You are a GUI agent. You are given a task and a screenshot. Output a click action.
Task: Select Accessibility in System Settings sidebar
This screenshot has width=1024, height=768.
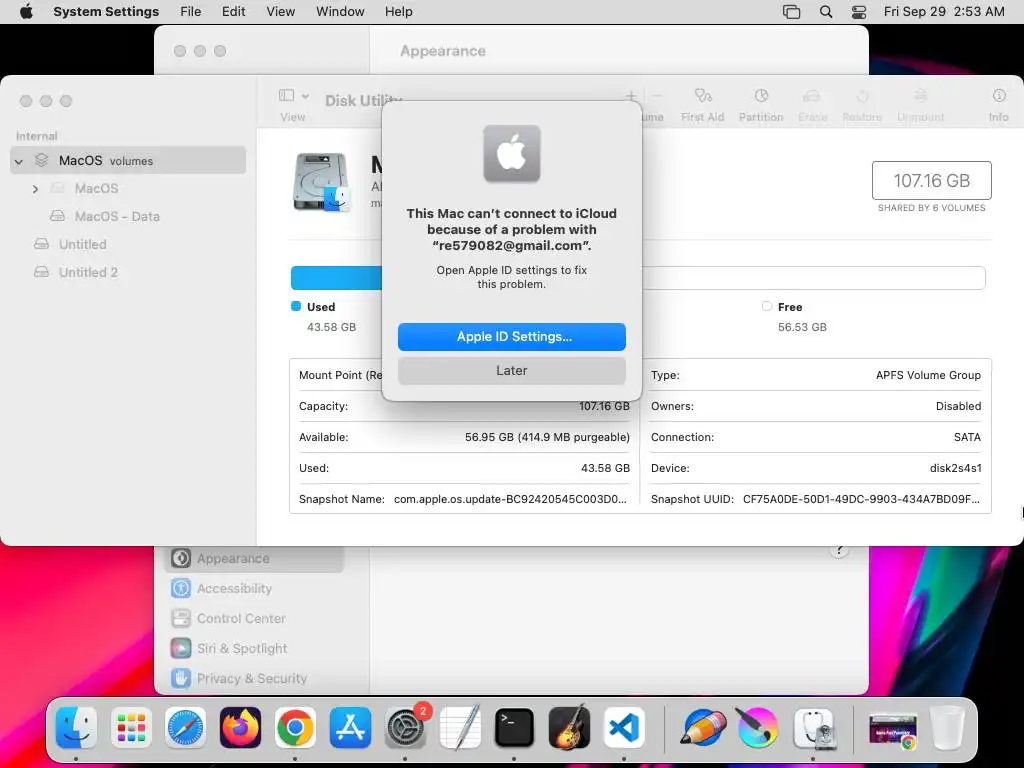coord(253,588)
